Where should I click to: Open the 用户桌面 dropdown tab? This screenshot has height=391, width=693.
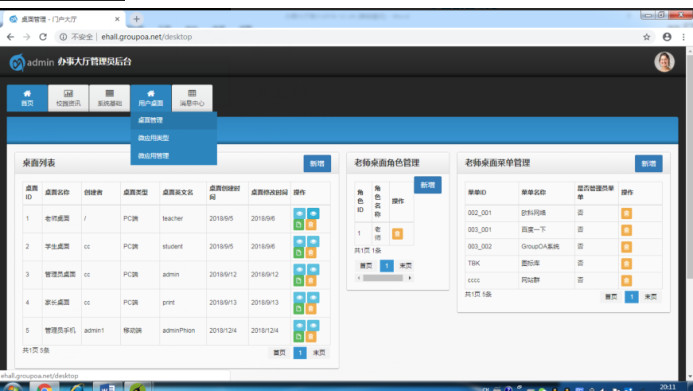point(151,98)
